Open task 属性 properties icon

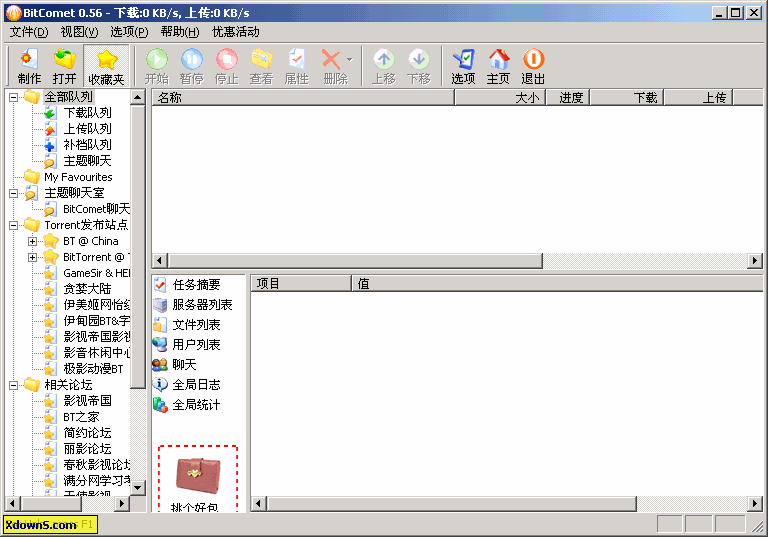point(296,66)
